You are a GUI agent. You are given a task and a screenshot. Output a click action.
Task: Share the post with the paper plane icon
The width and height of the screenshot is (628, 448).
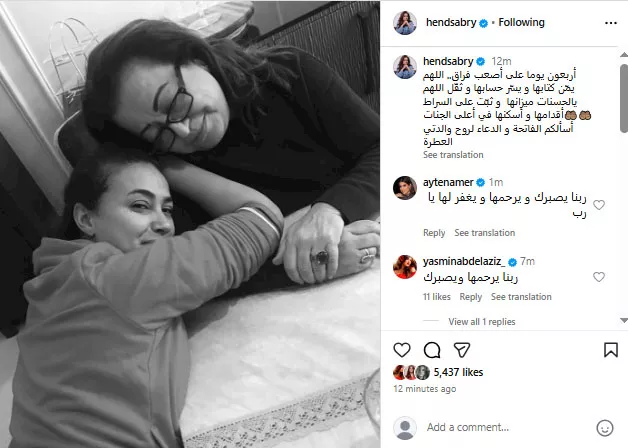(462, 350)
